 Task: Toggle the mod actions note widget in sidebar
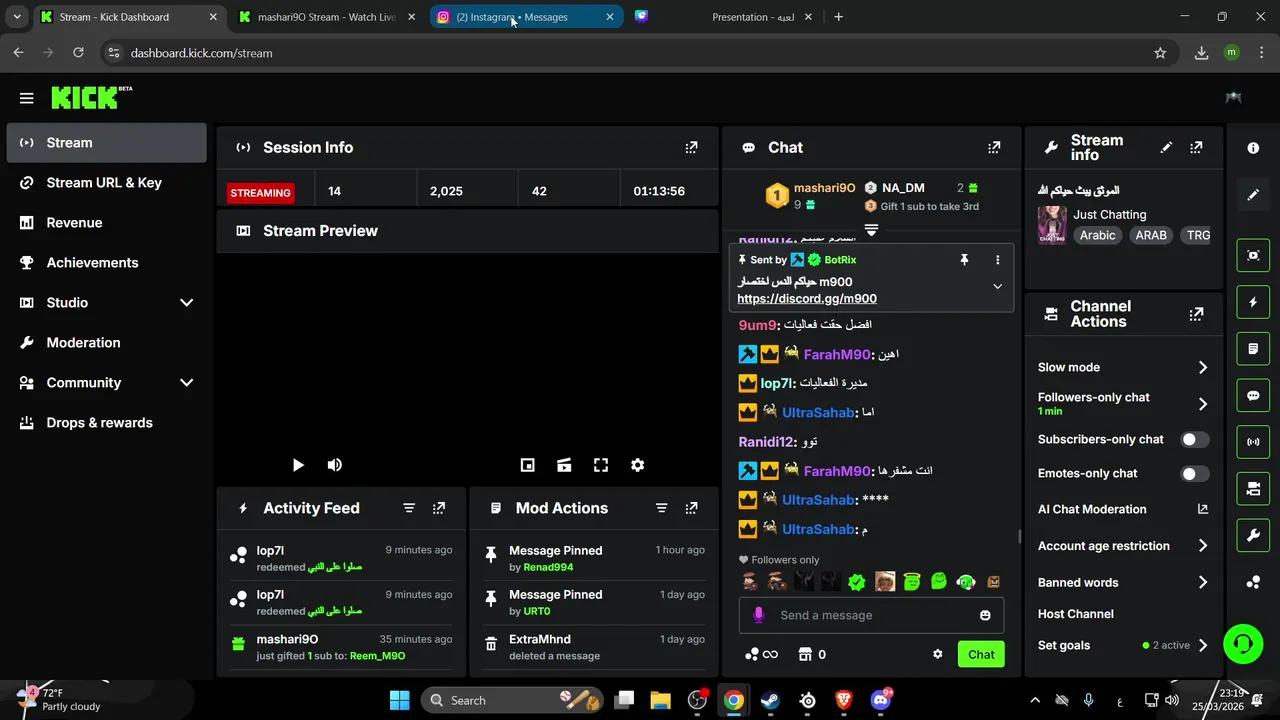pos(1253,349)
